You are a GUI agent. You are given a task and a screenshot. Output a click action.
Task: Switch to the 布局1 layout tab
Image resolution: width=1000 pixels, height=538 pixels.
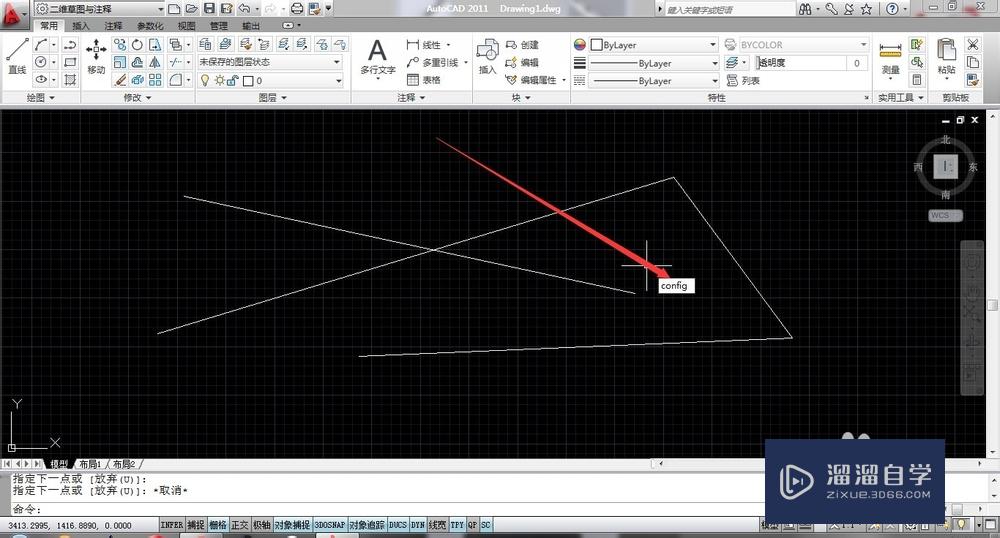pyautogui.click(x=91, y=464)
